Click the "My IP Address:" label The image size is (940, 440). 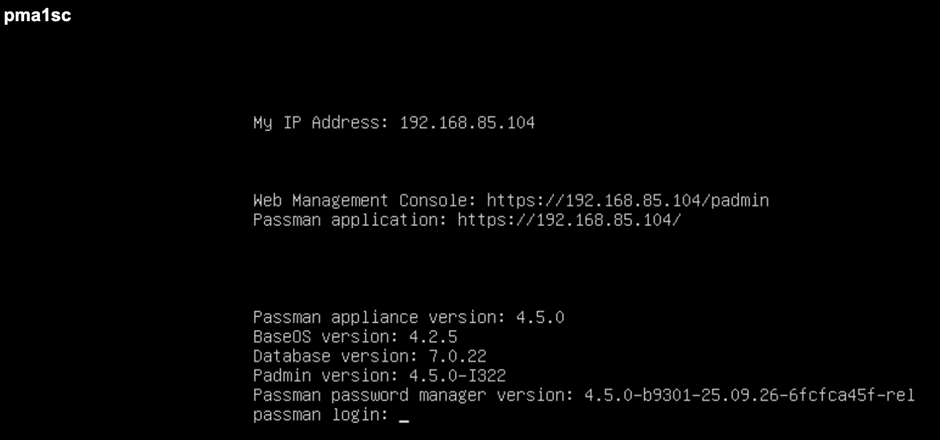pos(321,123)
